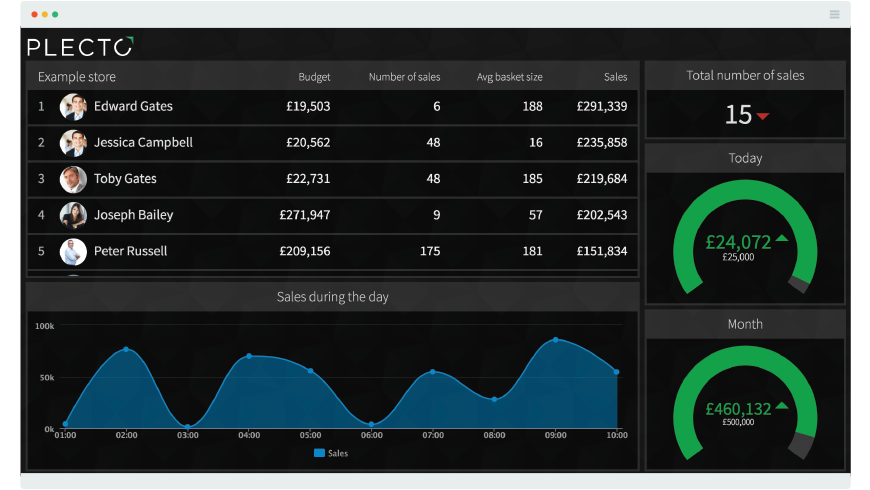Sort by Avg basket size header
870x490 pixels.
(509, 77)
